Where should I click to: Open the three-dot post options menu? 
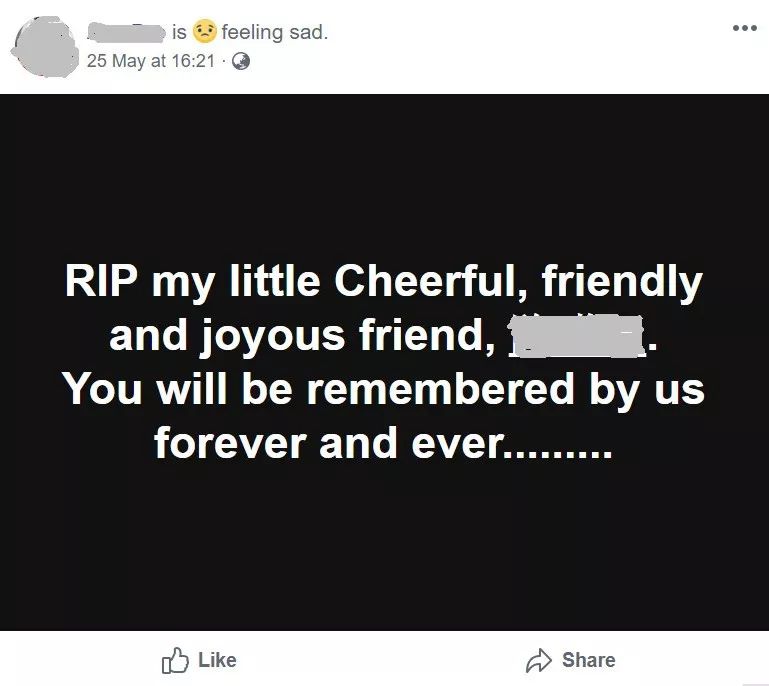[x=744, y=28]
